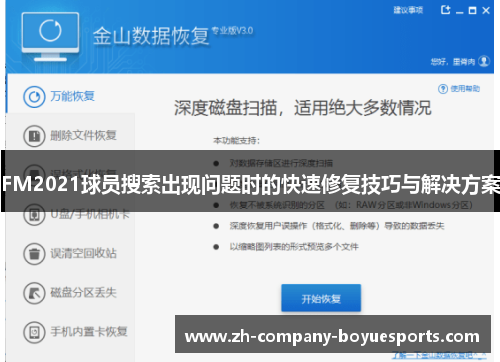Select the 万能恢复 recovery mode icon

point(34,97)
